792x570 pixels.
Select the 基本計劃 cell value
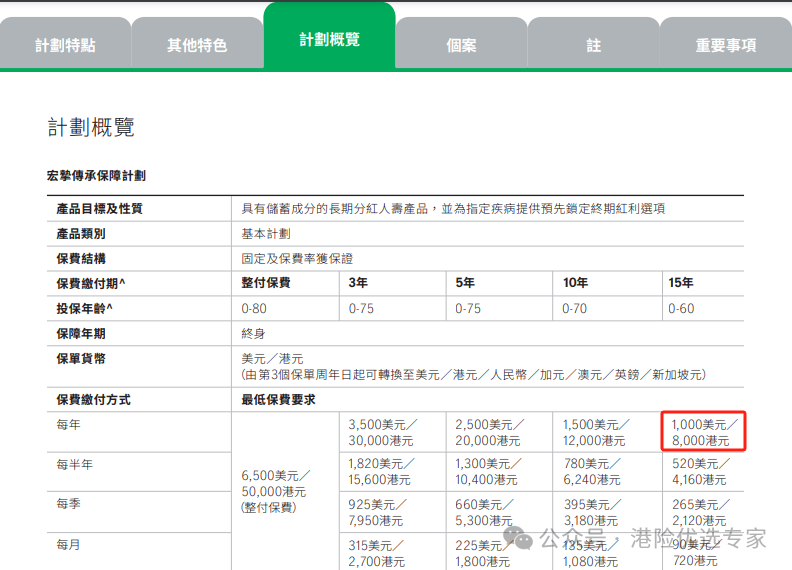266,234
